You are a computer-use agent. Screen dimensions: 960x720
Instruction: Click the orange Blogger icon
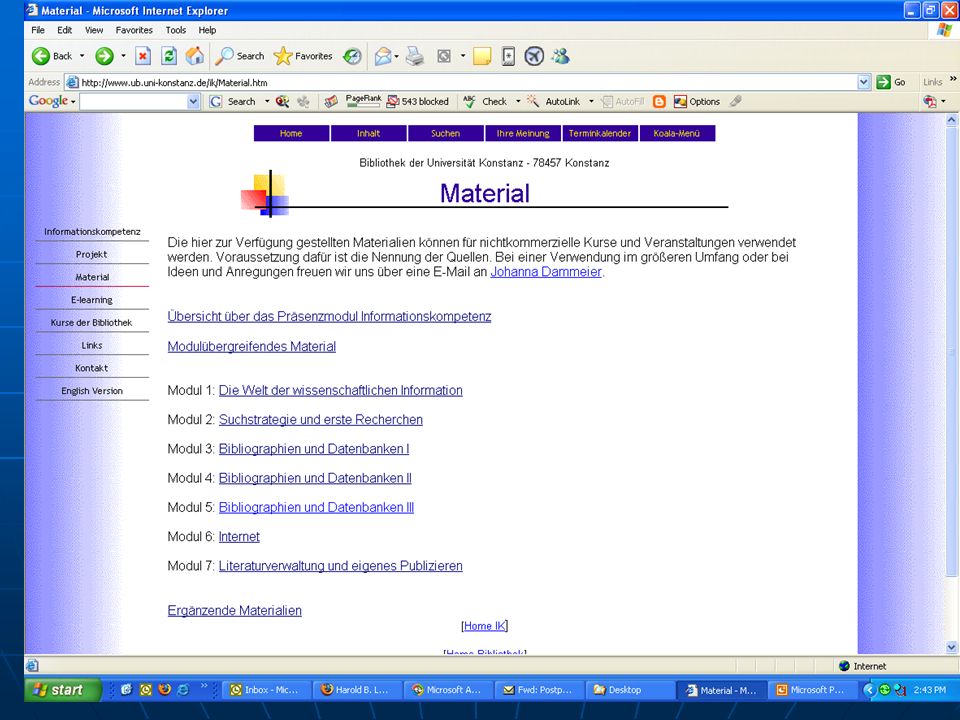[x=659, y=102]
